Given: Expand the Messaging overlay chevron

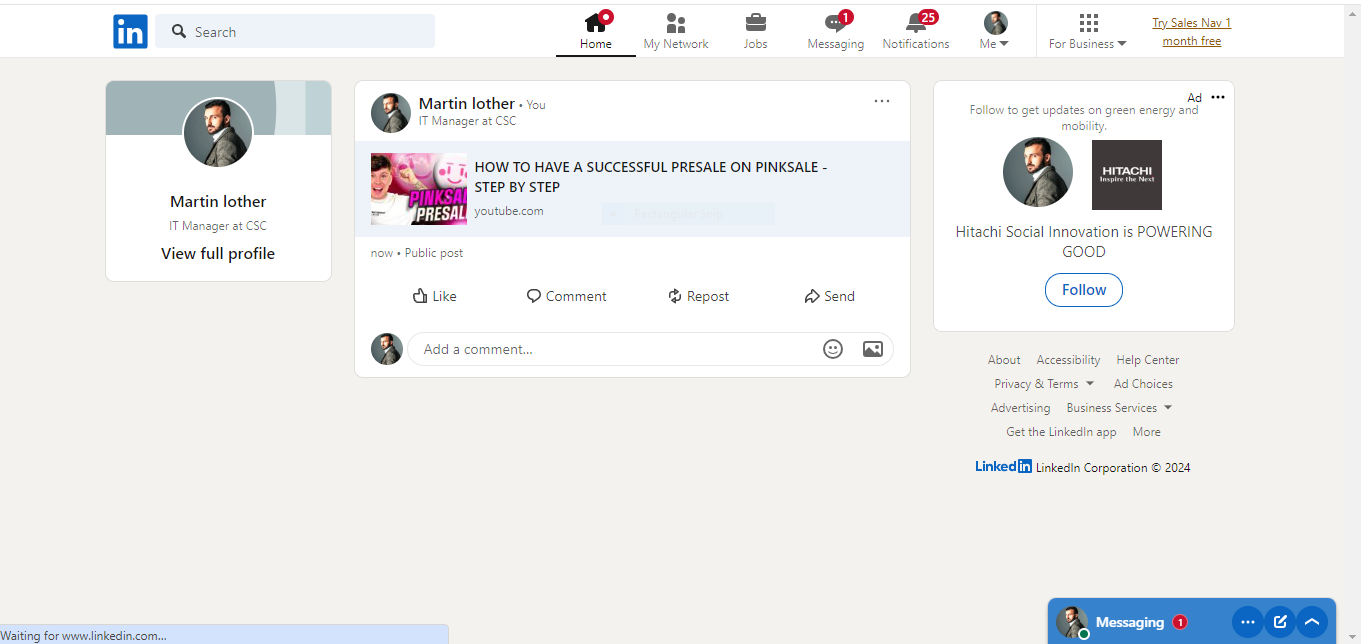Looking at the screenshot, I should click(1312, 622).
